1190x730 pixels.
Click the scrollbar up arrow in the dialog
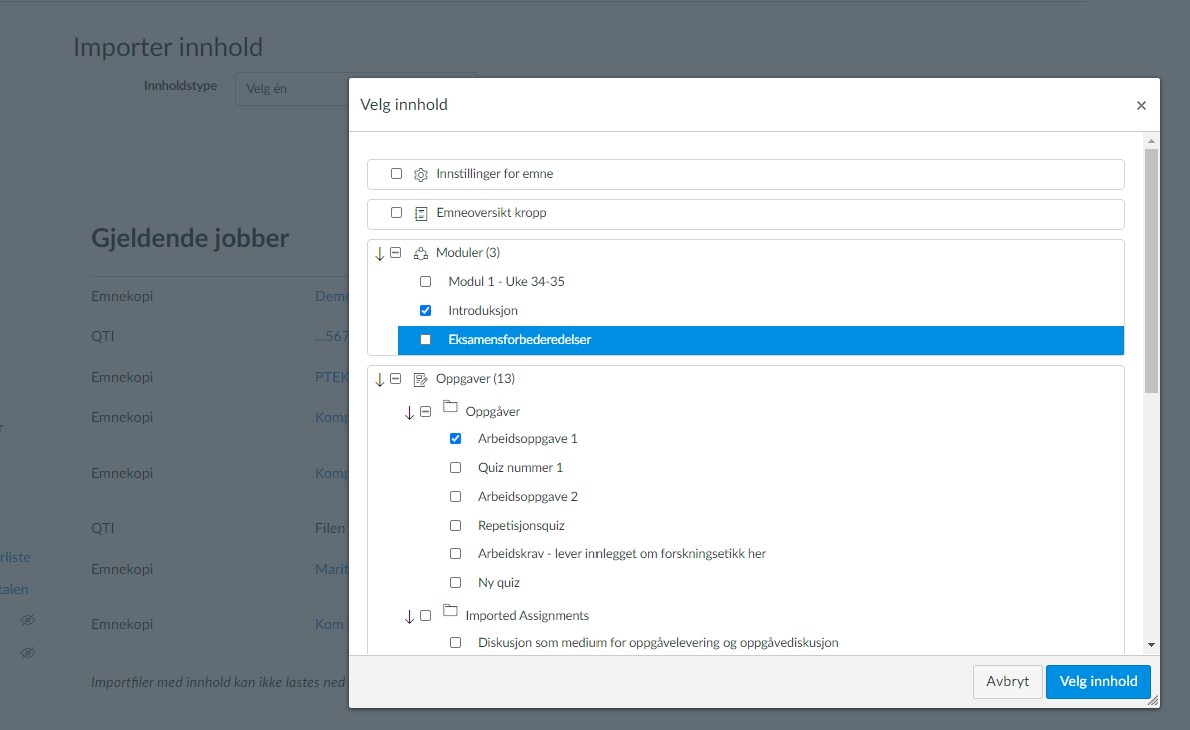click(x=1151, y=141)
